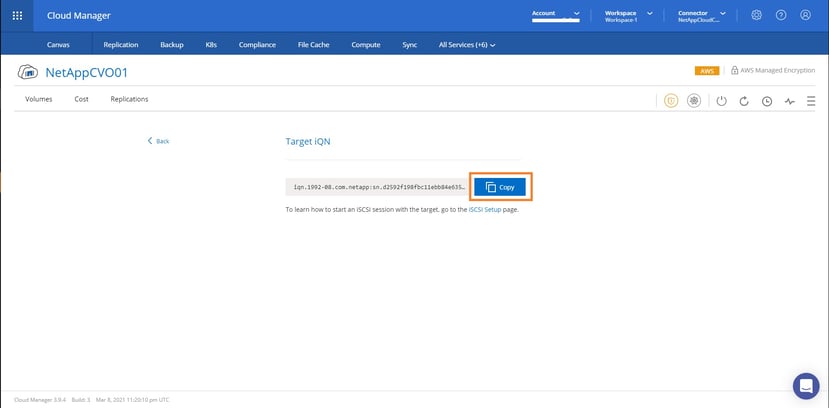Follow the iSCSI Setup link
Image resolution: width=829 pixels, height=408 pixels.
point(485,210)
